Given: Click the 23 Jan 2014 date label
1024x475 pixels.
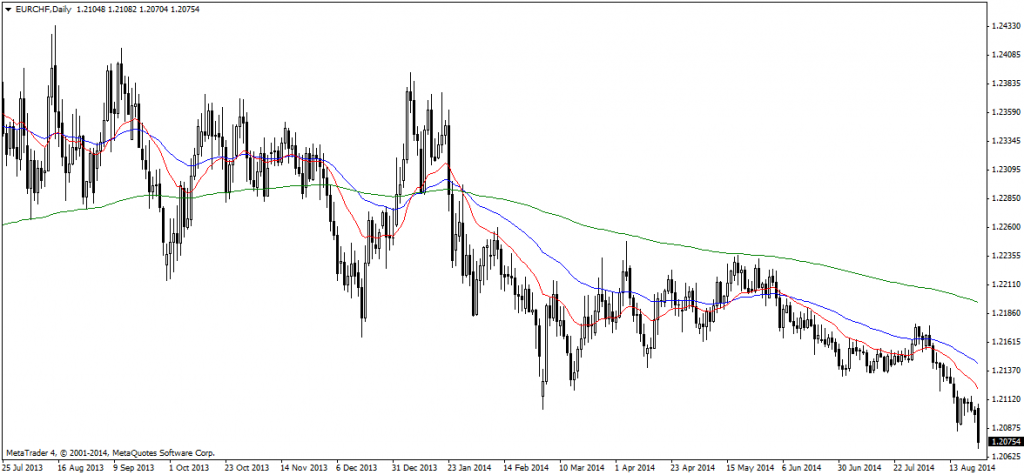Looking at the screenshot, I should click(471, 468).
